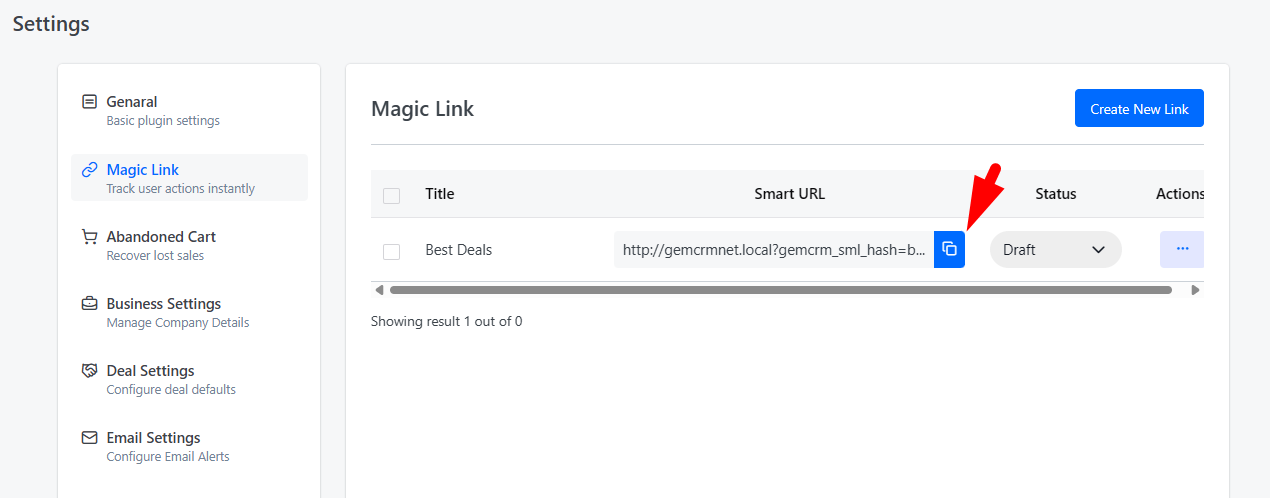Click the Actions column header

pyautogui.click(x=1180, y=194)
